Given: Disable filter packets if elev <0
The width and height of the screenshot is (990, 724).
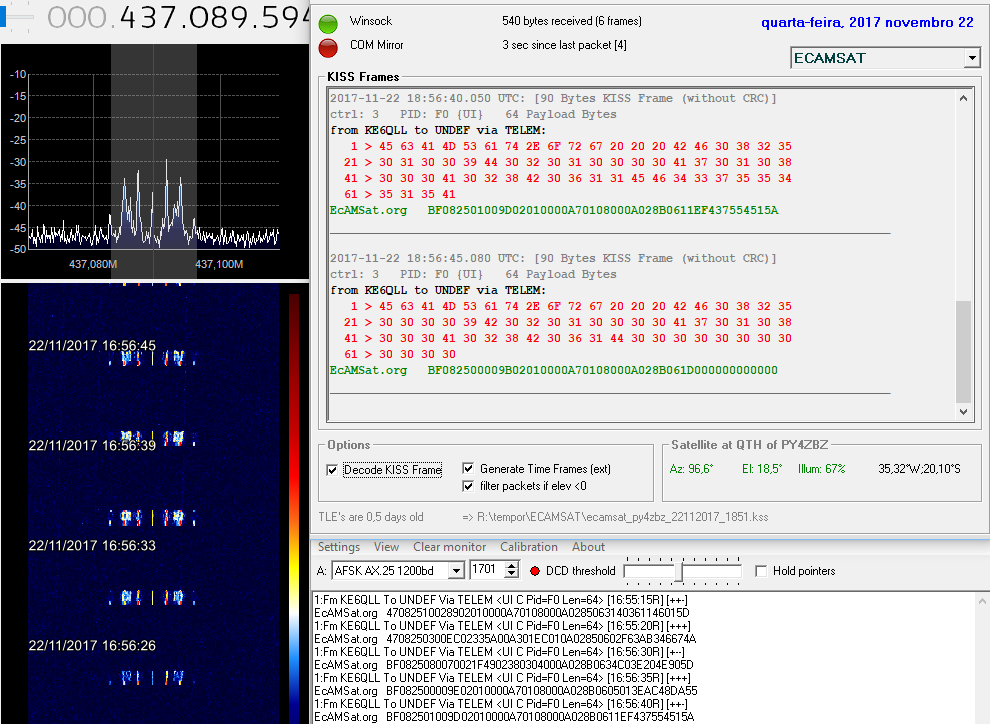Looking at the screenshot, I should click(468, 486).
